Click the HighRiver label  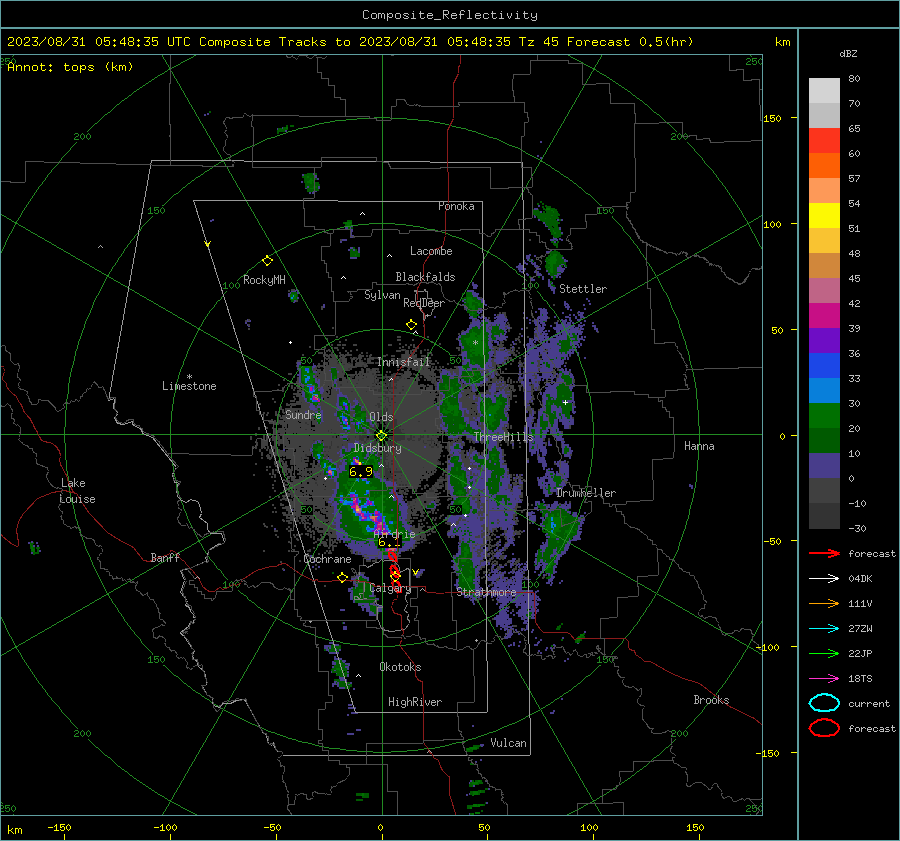pyautogui.click(x=415, y=703)
